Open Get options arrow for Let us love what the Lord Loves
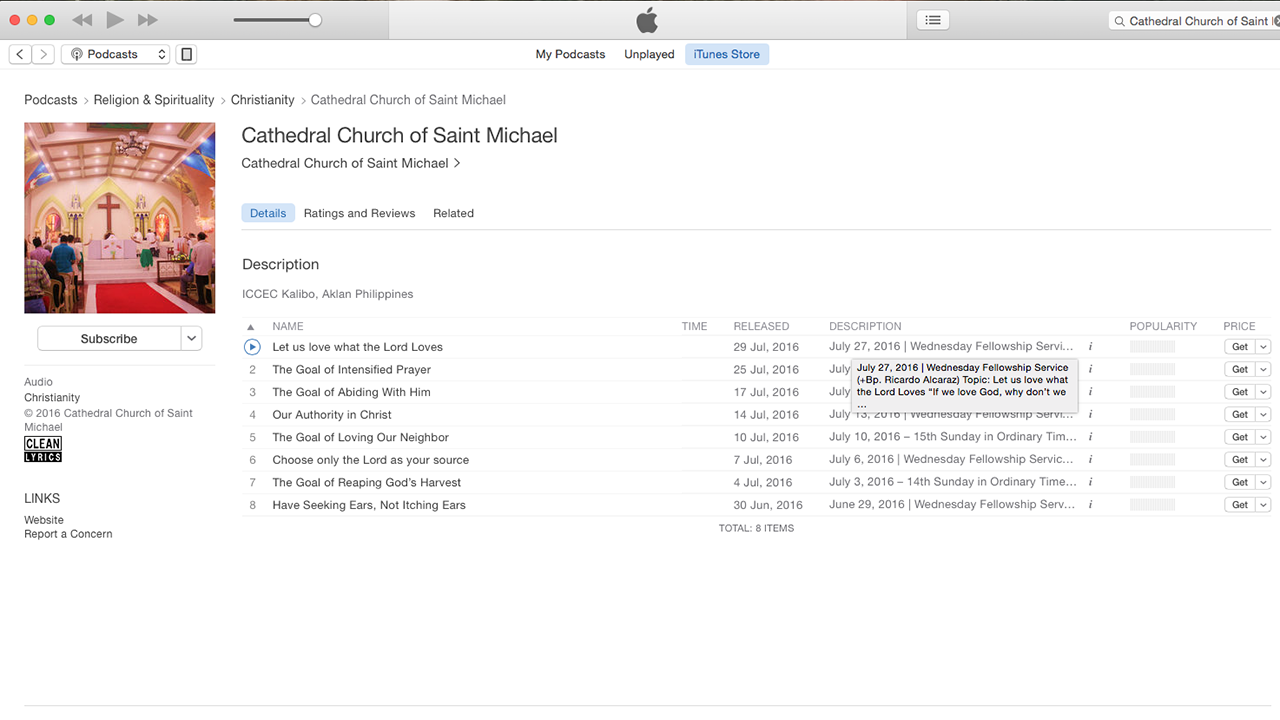 1263,347
